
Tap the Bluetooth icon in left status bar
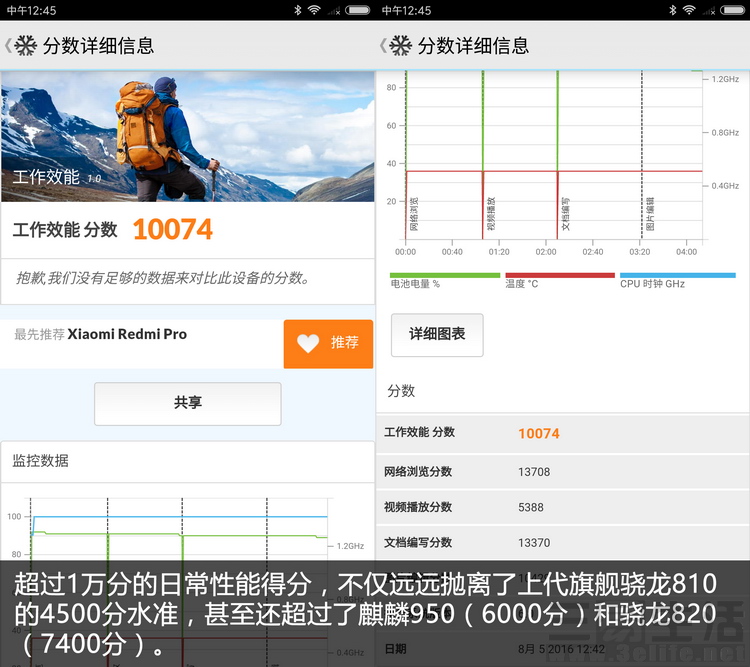tap(298, 10)
